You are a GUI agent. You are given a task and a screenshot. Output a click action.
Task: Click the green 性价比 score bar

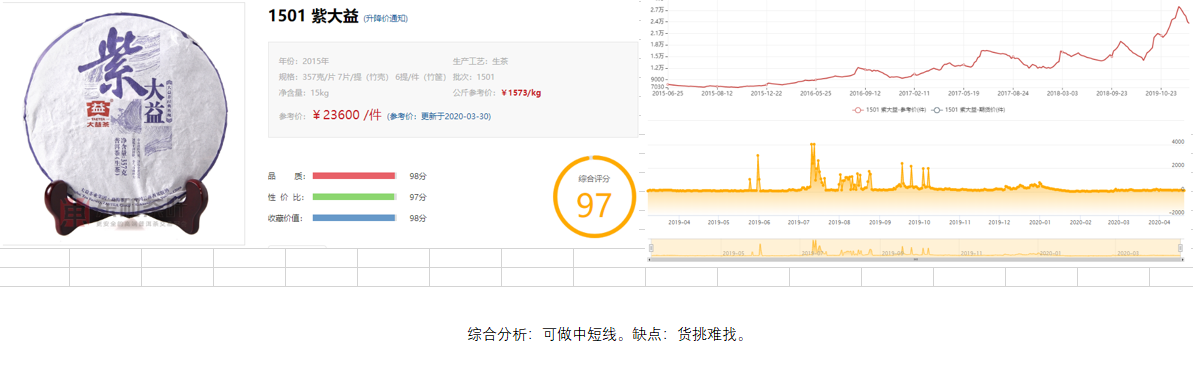[354, 197]
